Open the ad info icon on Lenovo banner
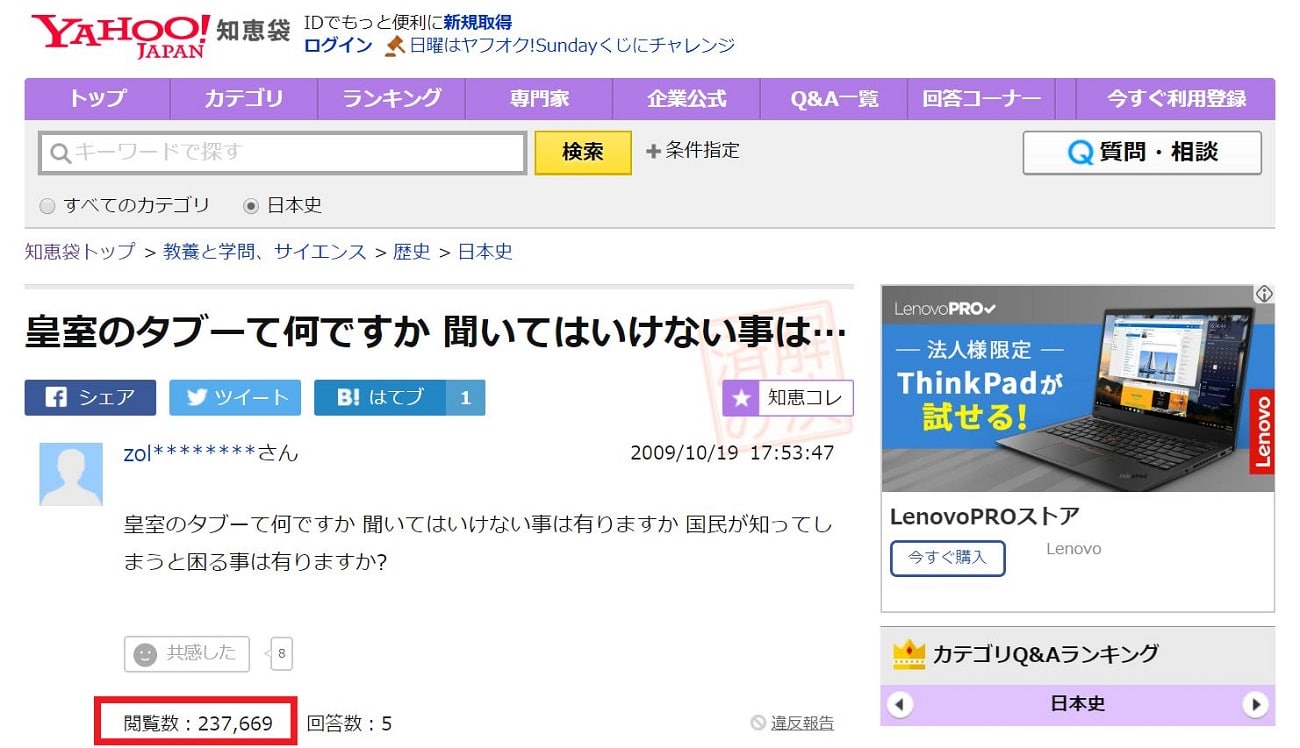Image resolution: width=1300 pixels, height=748 pixels. click(1264, 294)
